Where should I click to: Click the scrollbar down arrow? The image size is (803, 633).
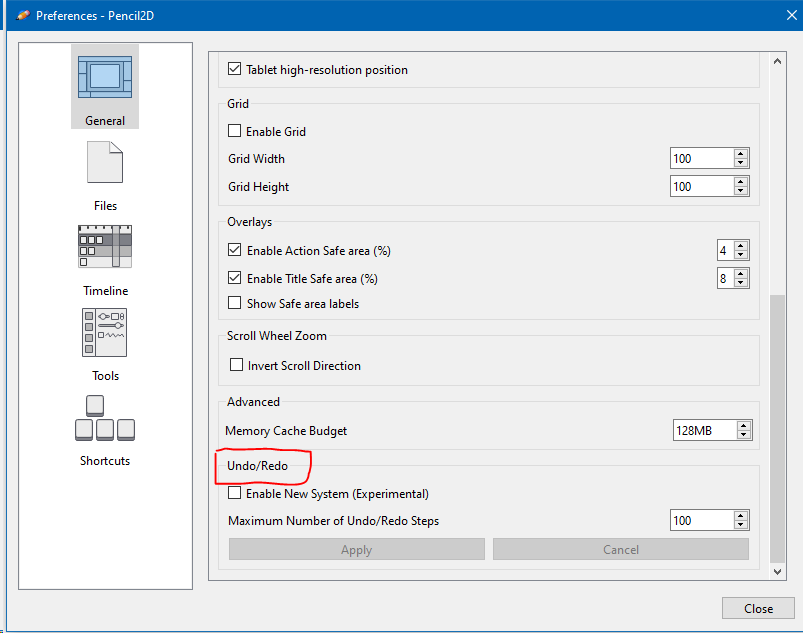[x=777, y=571]
